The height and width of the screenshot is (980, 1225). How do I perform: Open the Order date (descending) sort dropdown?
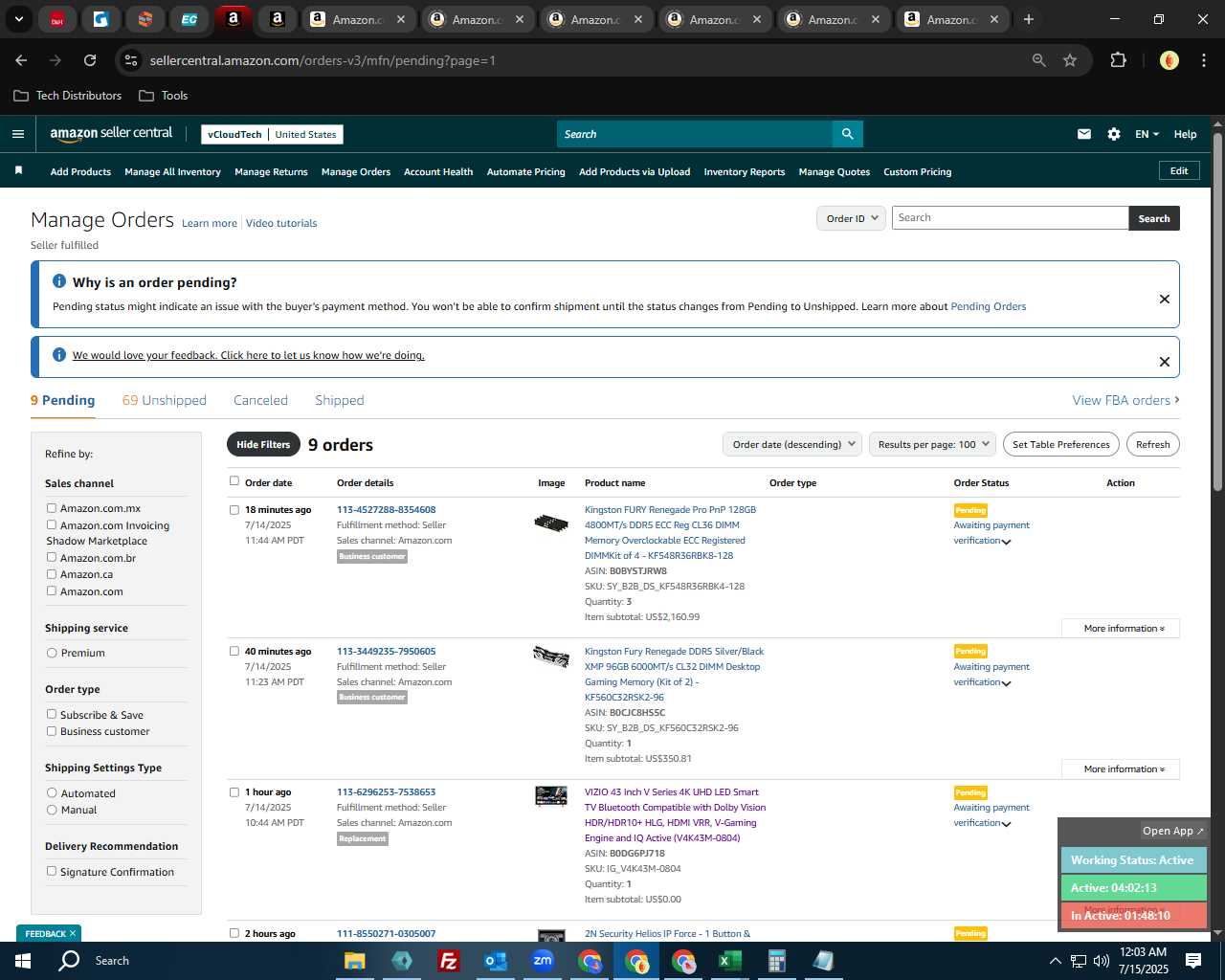click(x=793, y=444)
